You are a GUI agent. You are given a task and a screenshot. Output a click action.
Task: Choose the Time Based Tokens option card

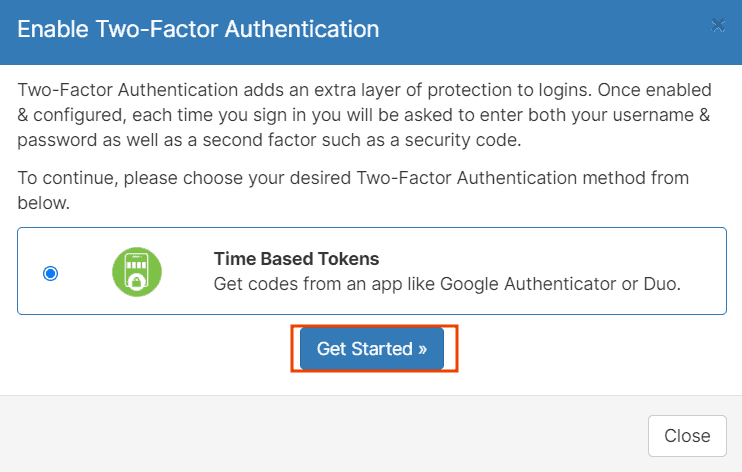(372, 271)
